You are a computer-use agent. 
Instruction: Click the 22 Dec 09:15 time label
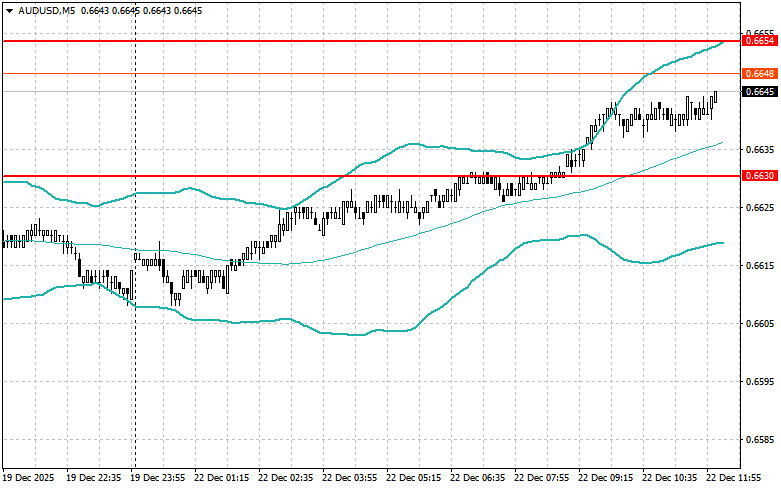(x=605, y=478)
